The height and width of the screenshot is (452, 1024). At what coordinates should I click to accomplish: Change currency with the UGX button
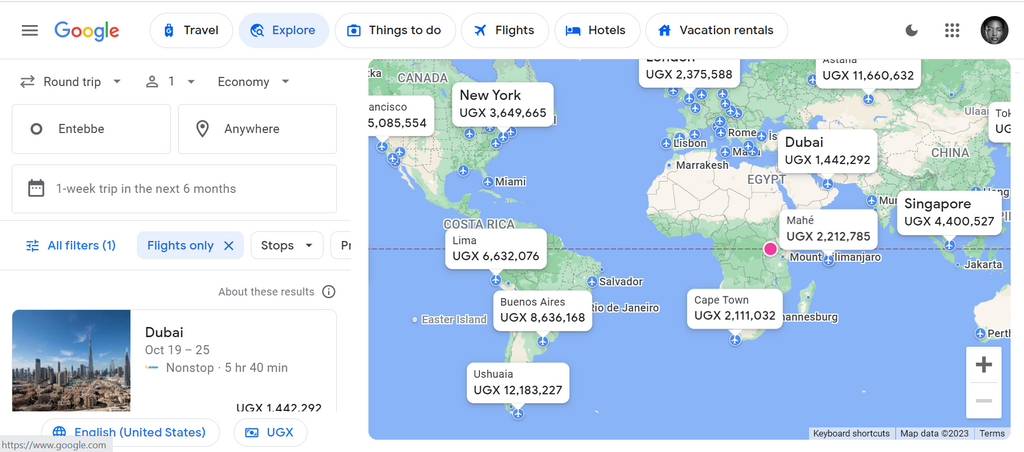click(270, 432)
